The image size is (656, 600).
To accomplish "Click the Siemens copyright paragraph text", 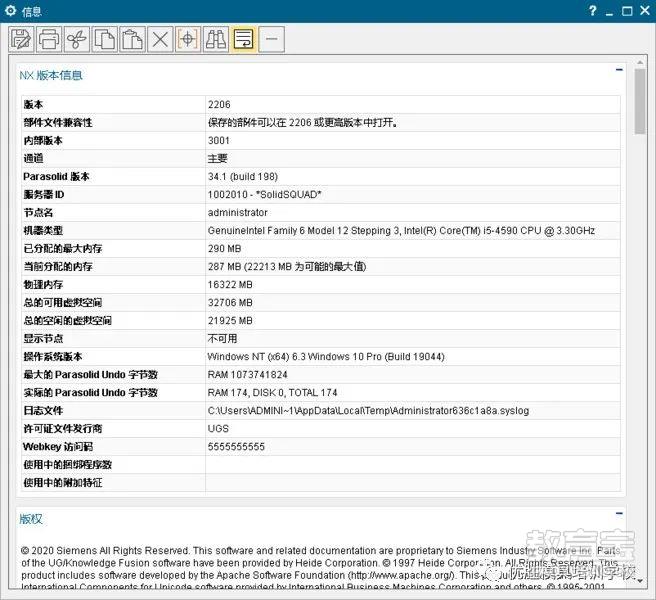I will (x=320, y=568).
